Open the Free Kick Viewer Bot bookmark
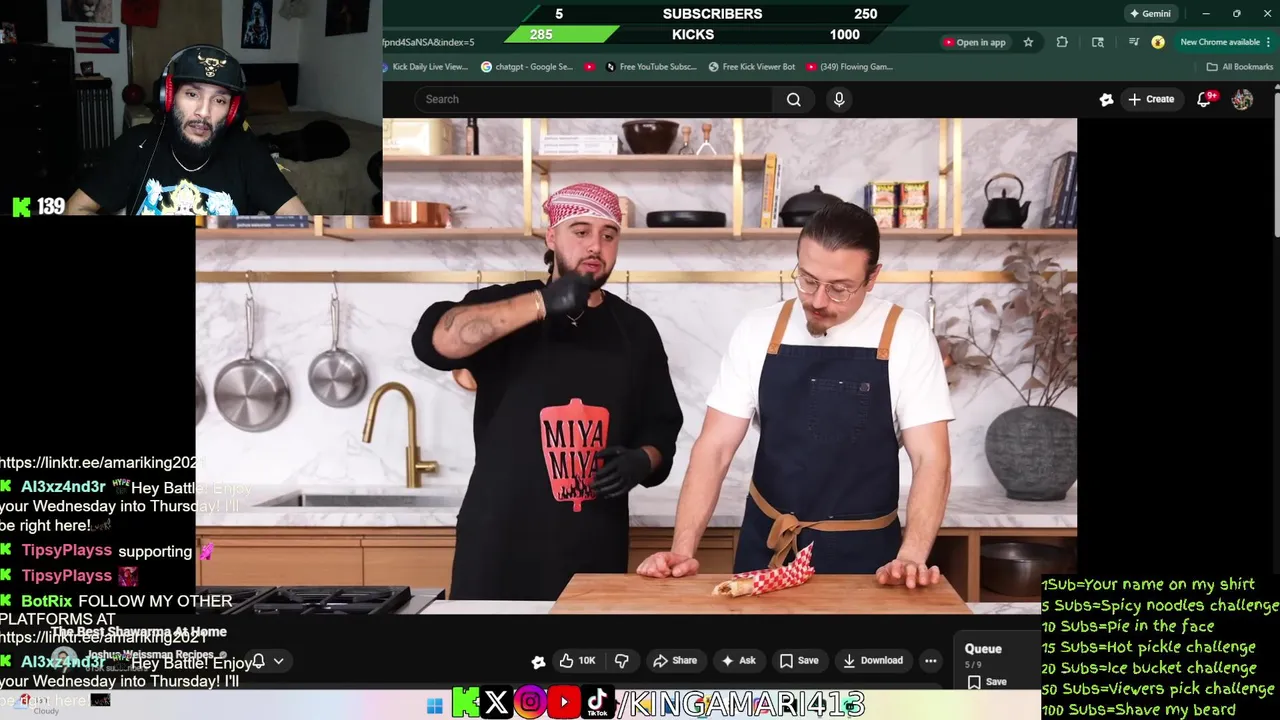The image size is (1280, 720). pyautogui.click(x=752, y=67)
